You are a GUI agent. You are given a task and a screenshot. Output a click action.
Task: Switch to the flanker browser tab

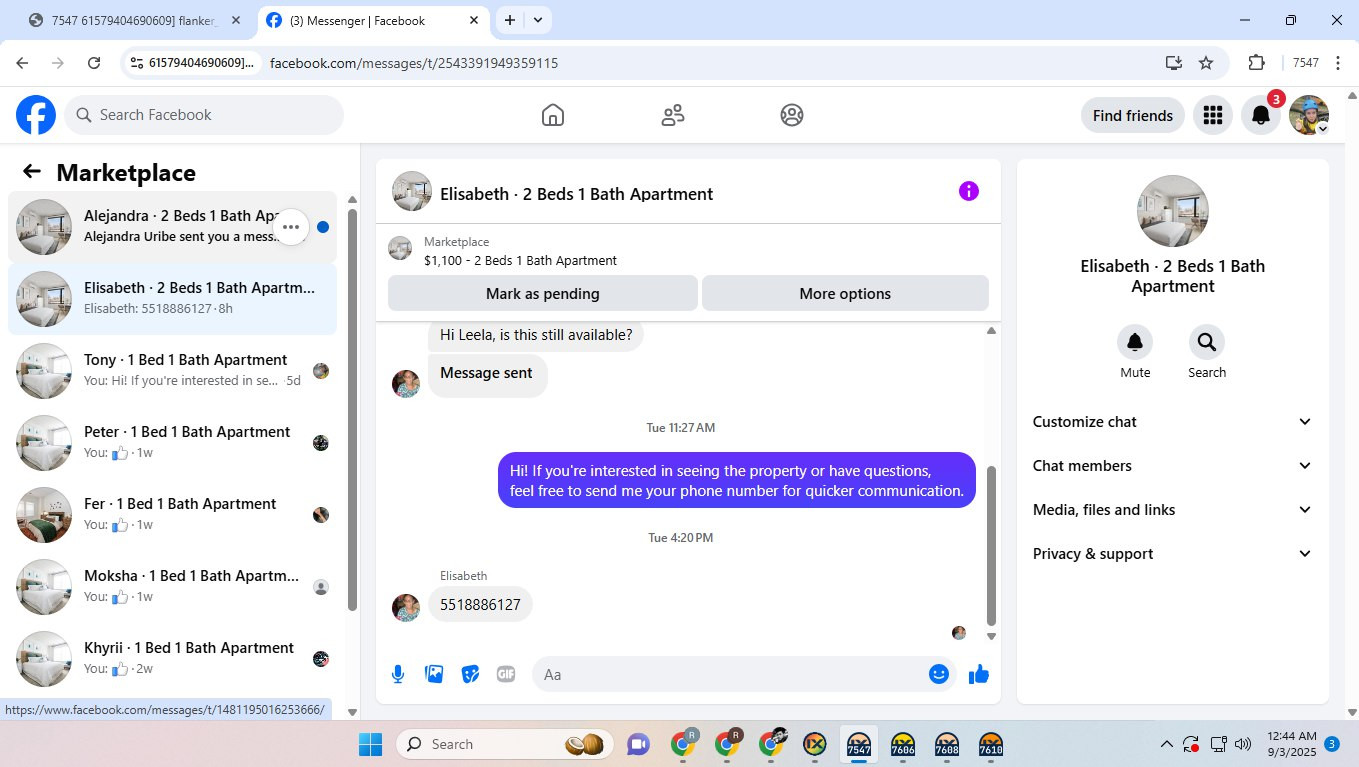point(136,20)
